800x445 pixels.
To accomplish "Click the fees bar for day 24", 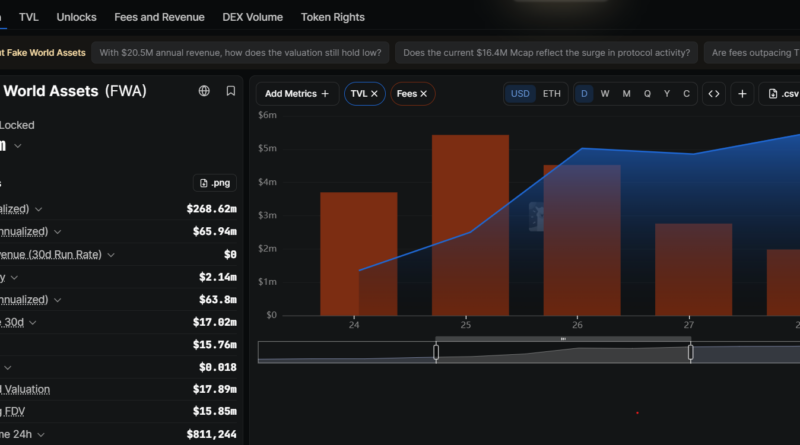I will [x=359, y=254].
